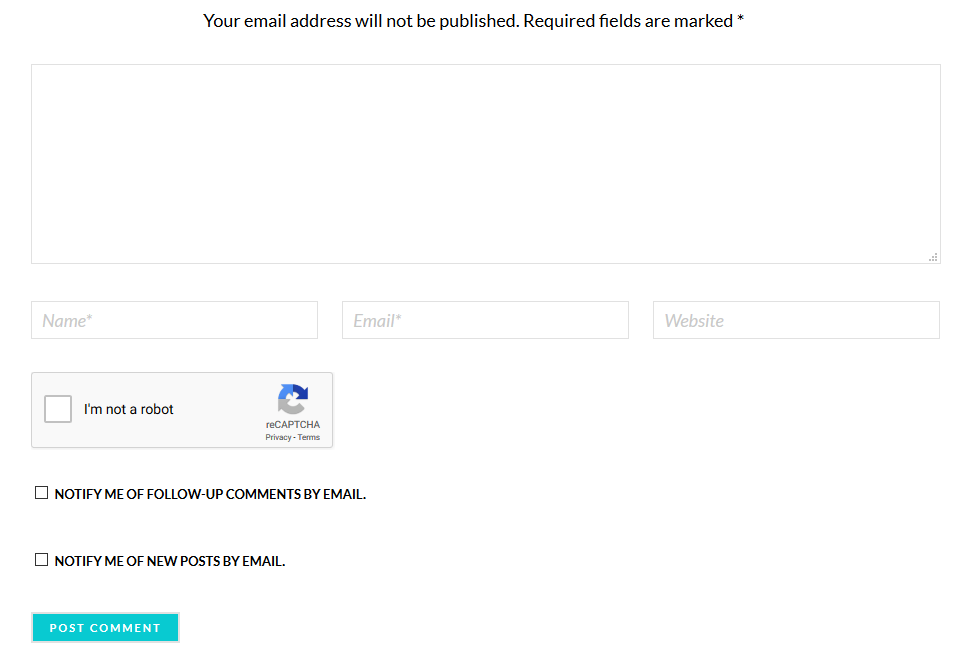Click inside the large comment text area
Screen dimensions: 979x661
point(485,164)
